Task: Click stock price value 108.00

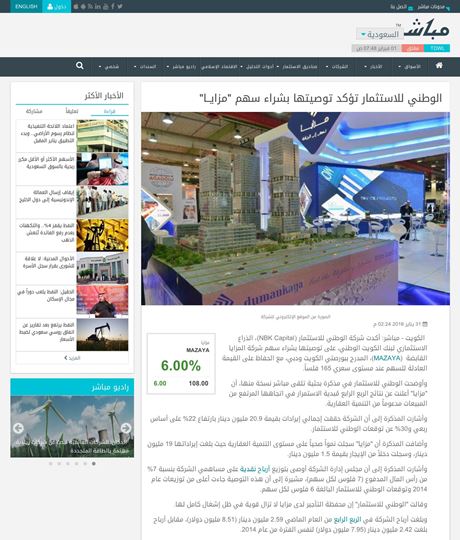Action: pos(198,383)
